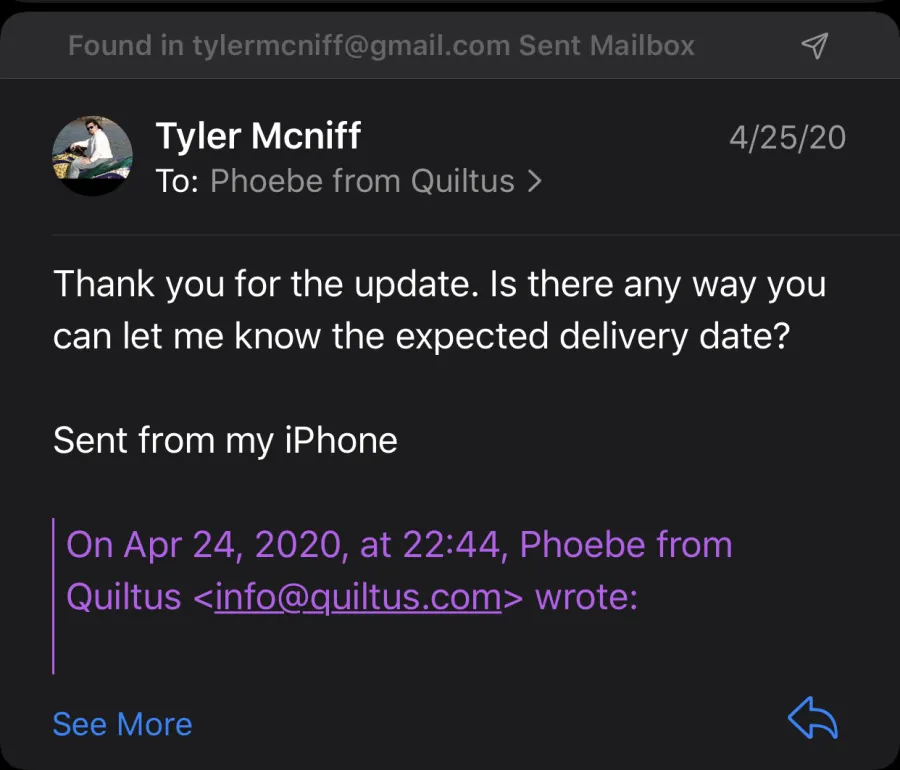The height and width of the screenshot is (770, 900).
Task: Tap the paper plane Sent Mailbox icon
Action: pyautogui.click(x=815, y=45)
